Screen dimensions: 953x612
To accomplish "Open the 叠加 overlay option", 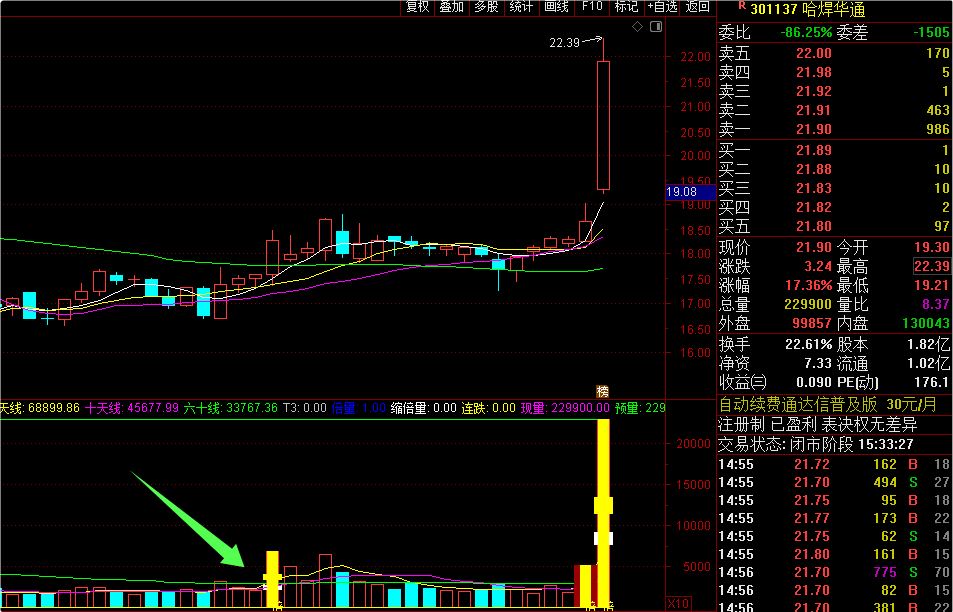I will pyautogui.click(x=452, y=7).
